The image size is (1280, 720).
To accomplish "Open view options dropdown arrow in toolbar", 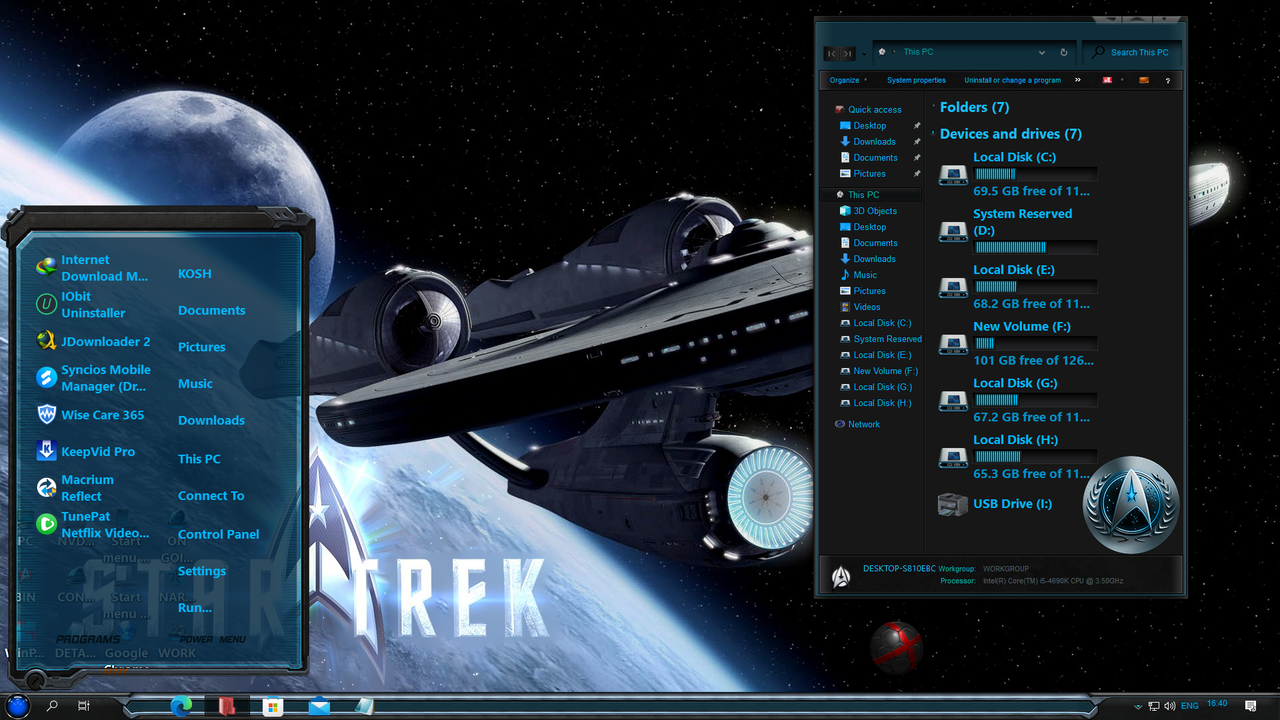I will tap(1120, 80).
